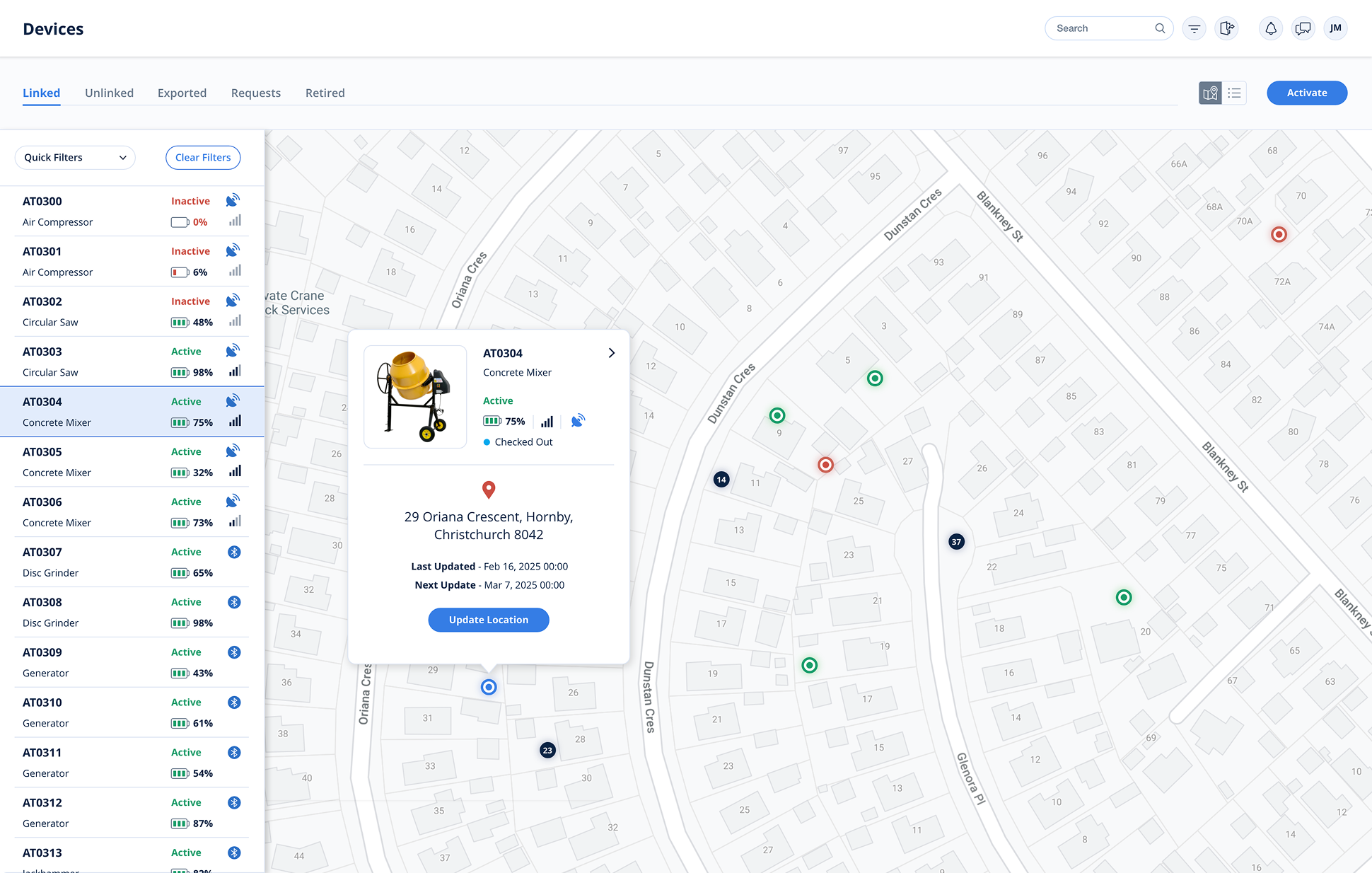This screenshot has width=1372, height=873.
Task: Switch to map view toggle
Action: point(1210,93)
